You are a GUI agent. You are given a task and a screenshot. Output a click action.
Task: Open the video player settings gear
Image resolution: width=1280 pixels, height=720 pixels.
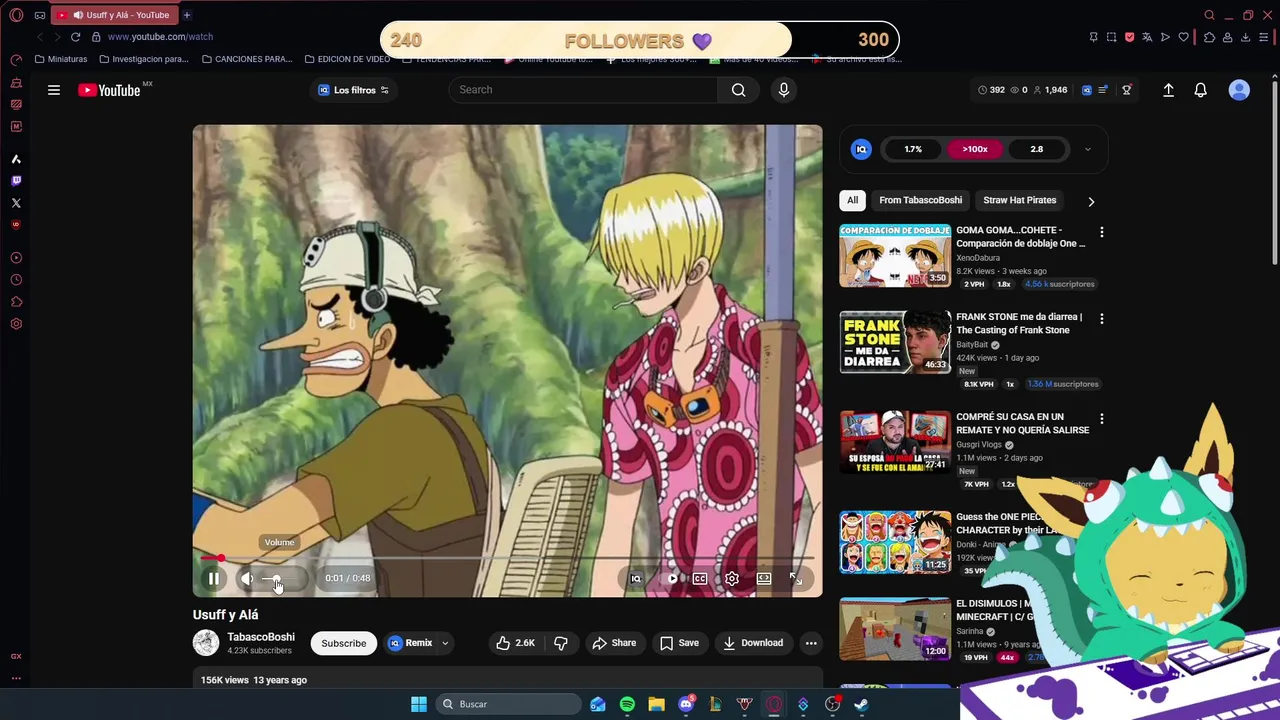pyautogui.click(x=732, y=578)
